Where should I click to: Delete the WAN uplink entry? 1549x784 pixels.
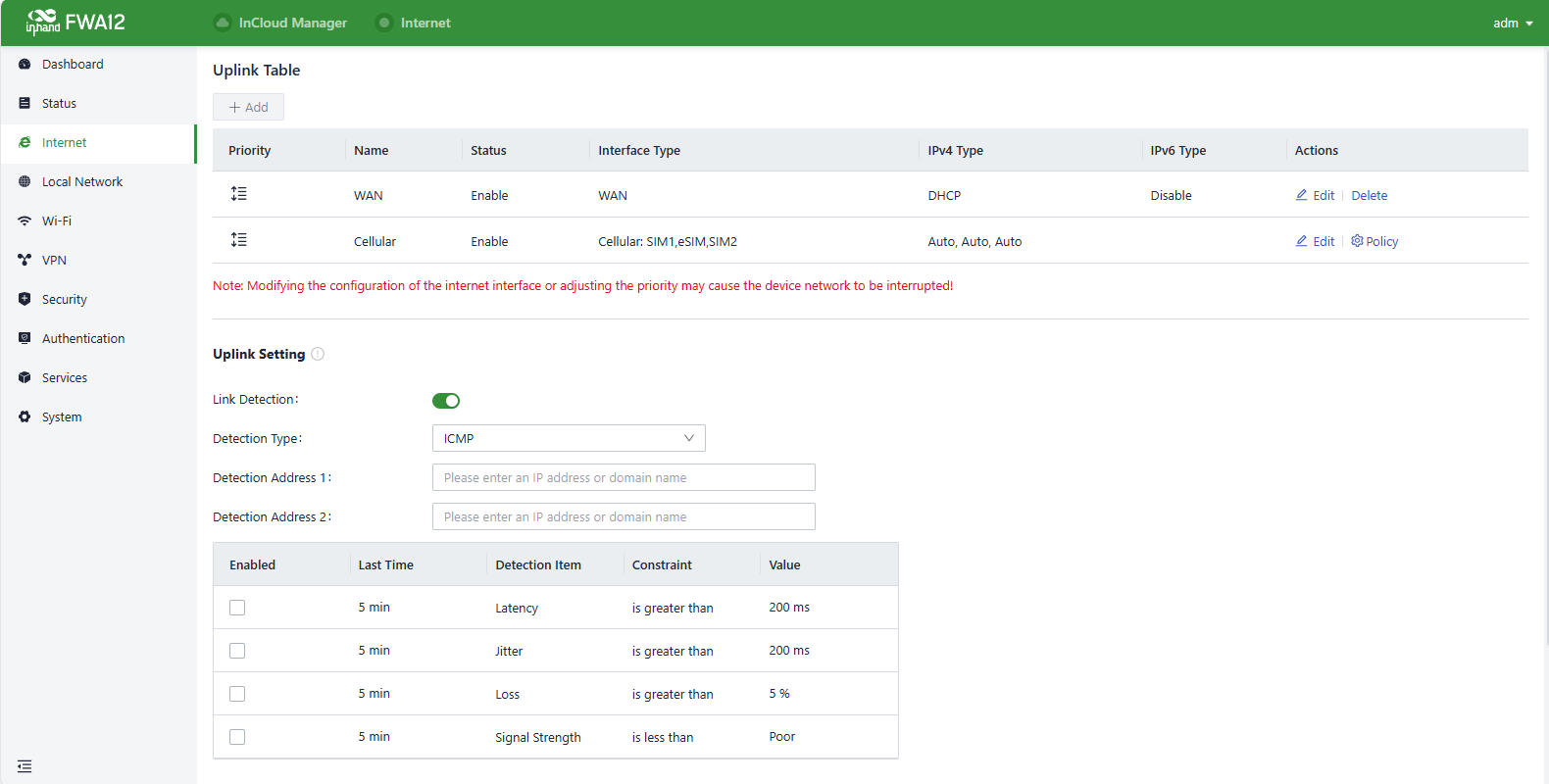click(1369, 195)
